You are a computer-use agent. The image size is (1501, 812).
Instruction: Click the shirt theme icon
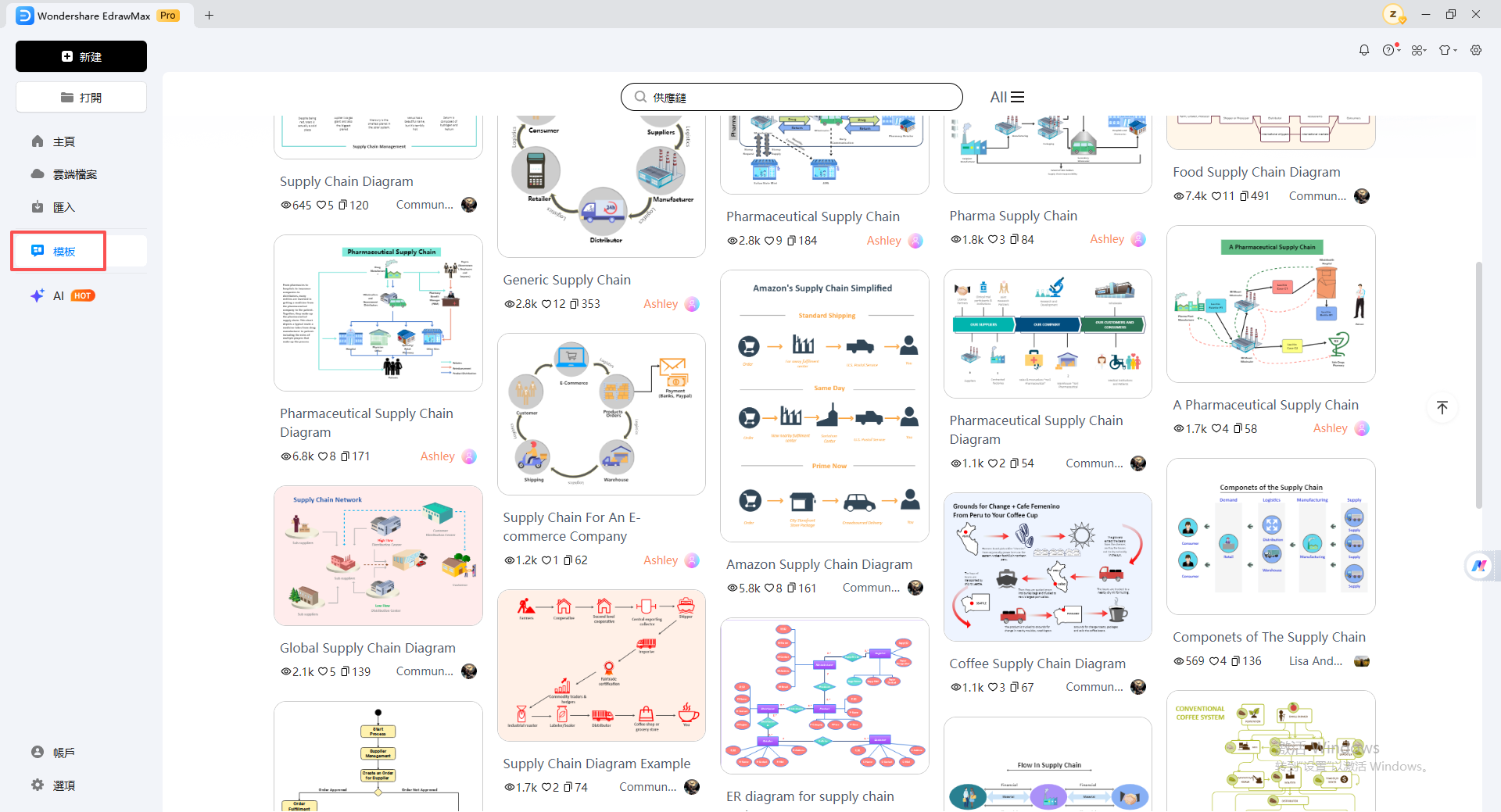pyautogui.click(x=1447, y=50)
